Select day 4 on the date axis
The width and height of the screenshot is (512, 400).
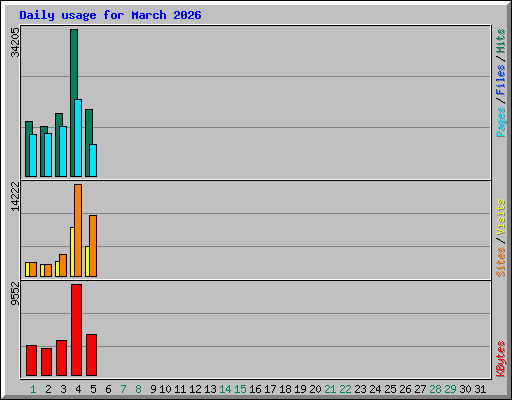click(x=78, y=389)
